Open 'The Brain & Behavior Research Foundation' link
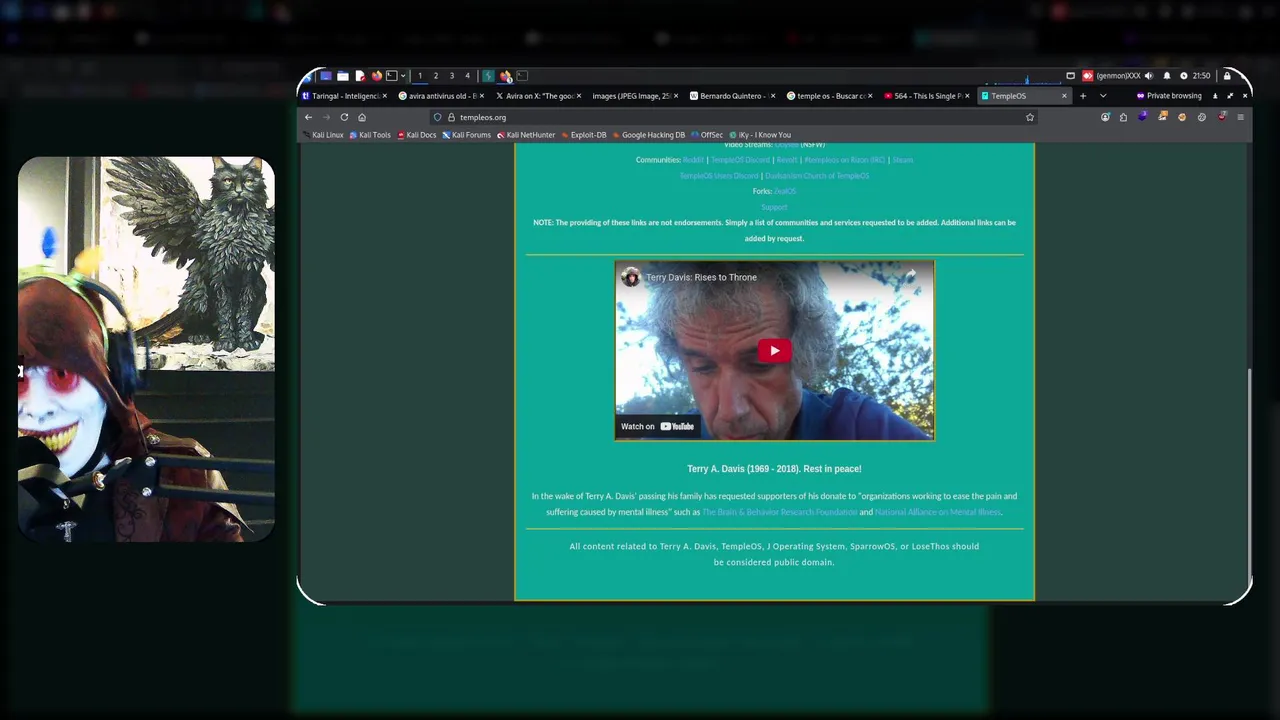This screenshot has height=720, width=1280. [780, 512]
